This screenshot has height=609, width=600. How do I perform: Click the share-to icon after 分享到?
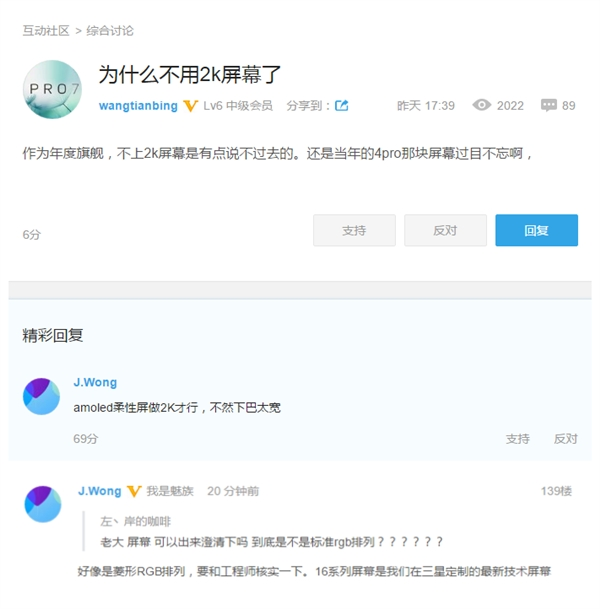click(341, 106)
